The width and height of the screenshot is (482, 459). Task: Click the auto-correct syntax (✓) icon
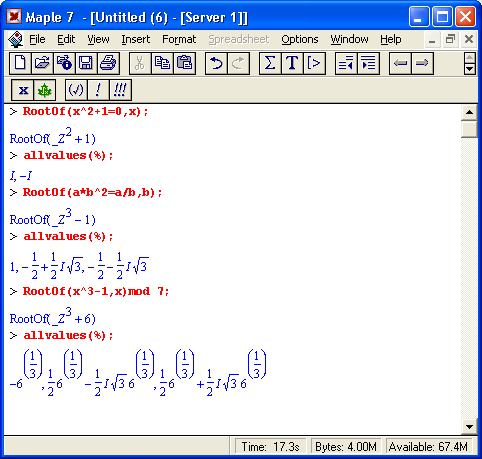tap(76, 90)
